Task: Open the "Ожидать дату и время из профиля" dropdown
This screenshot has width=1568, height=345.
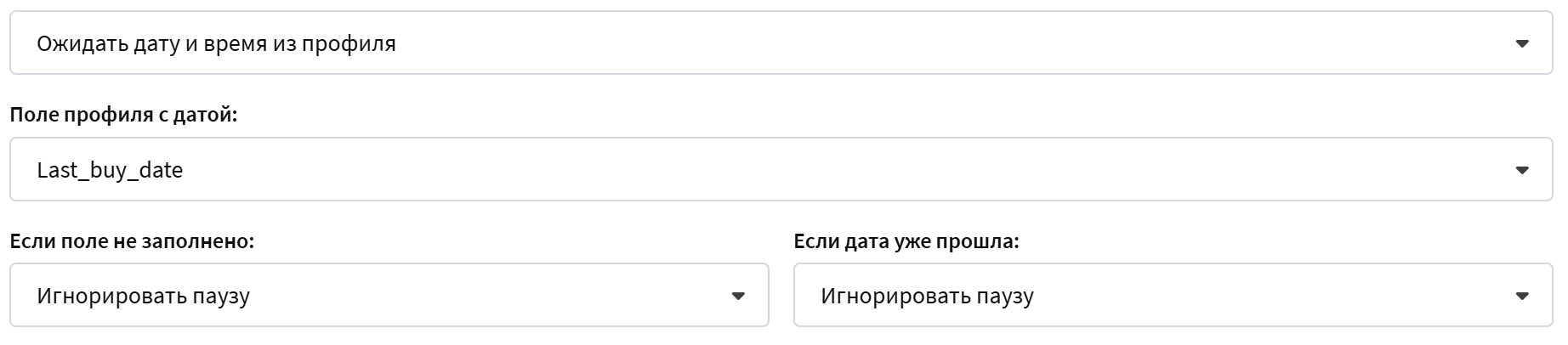Action: pos(781,43)
